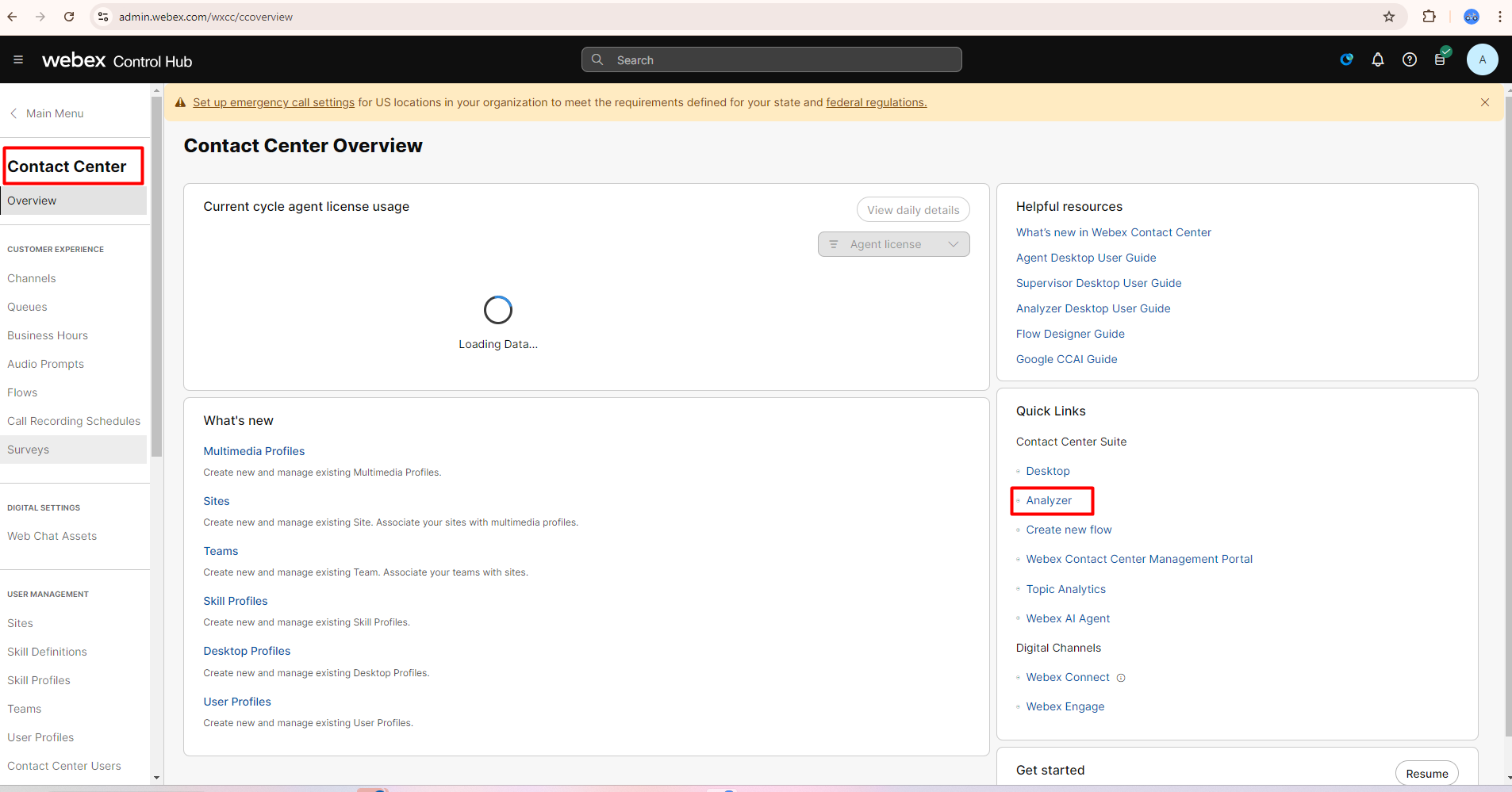Open Channels in the sidebar
Viewport: 1512px width, 792px height.
pos(32,278)
